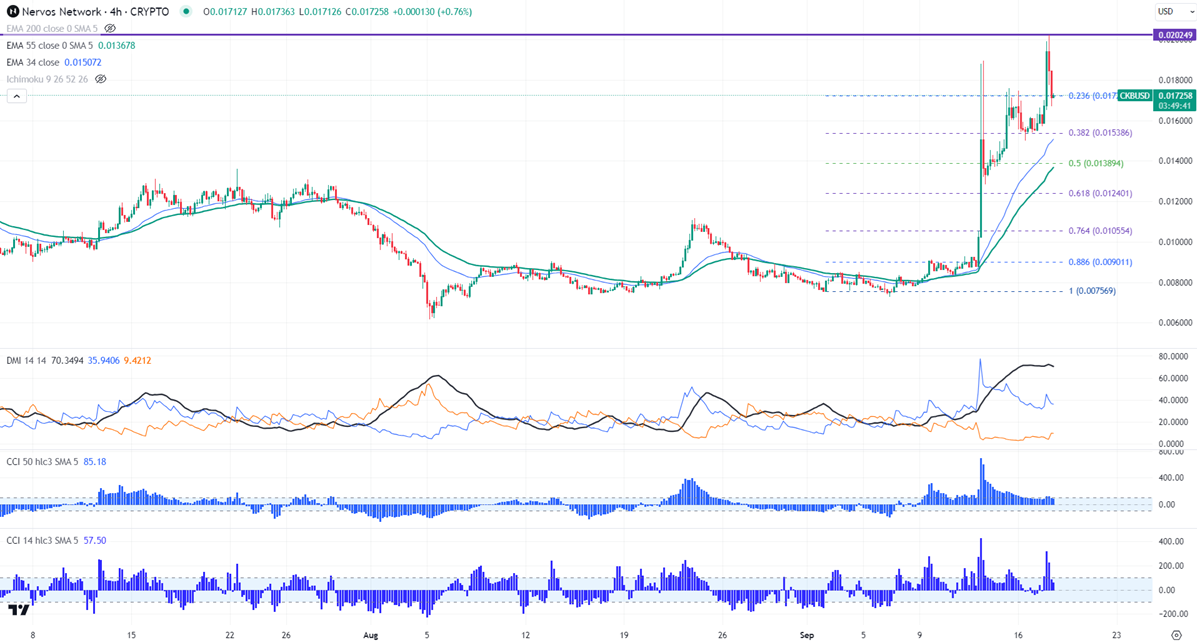Click the 23 date on time axis
1197x644 pixels.
pyautogui.click(x=1116, y=635)
